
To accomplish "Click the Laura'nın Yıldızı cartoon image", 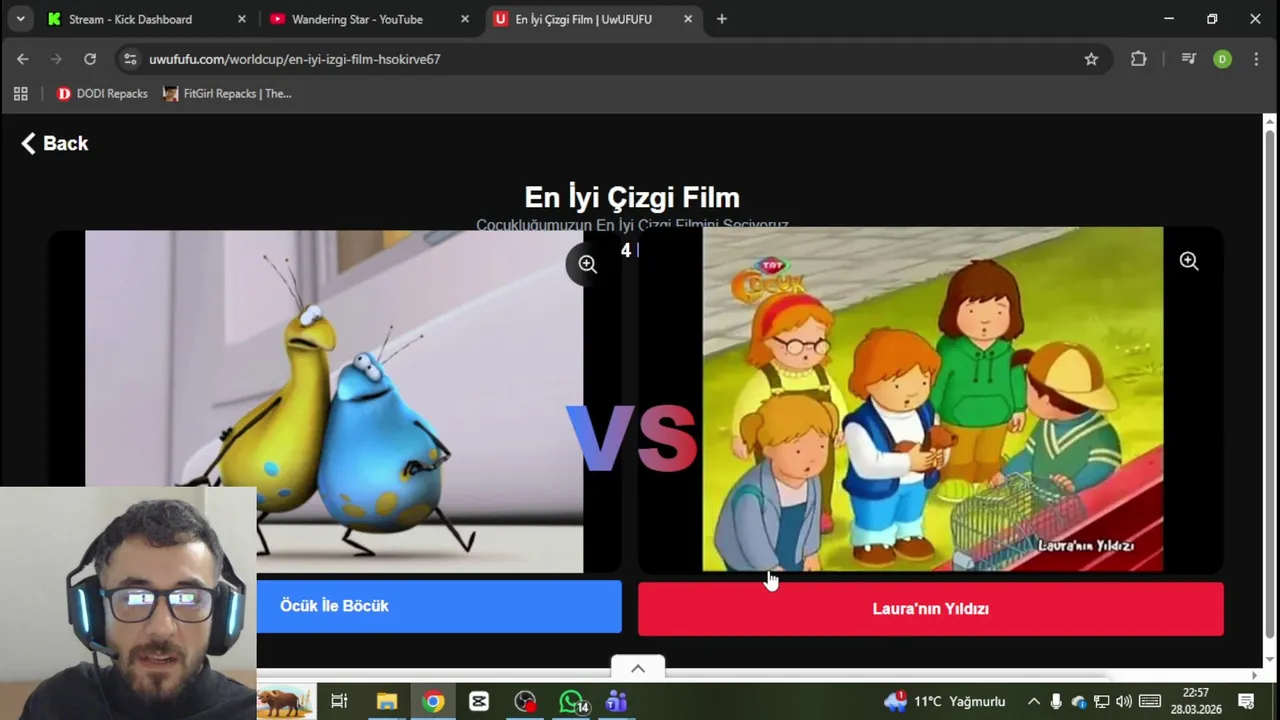I will (932, 399).
